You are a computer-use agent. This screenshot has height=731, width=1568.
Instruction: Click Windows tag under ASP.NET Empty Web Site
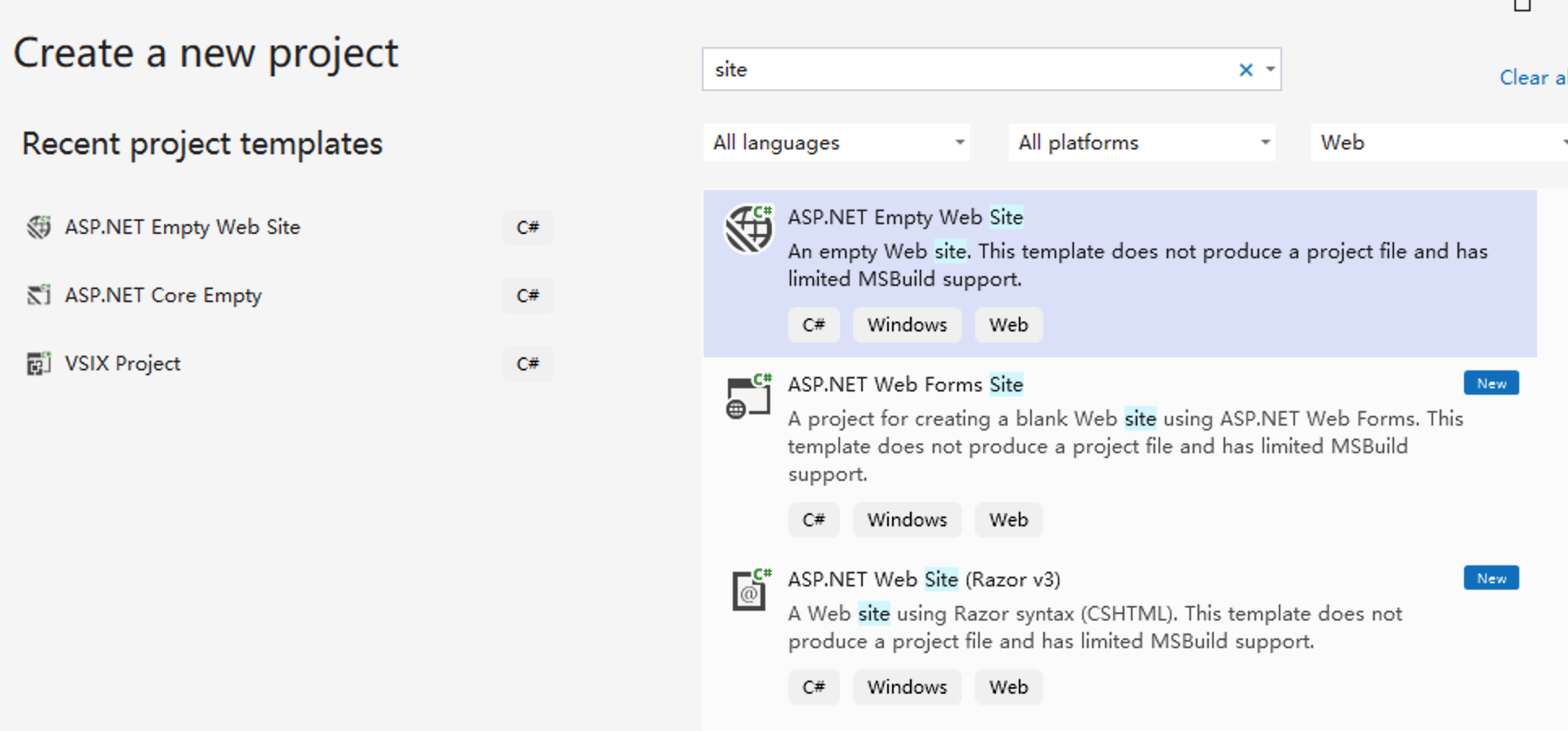coord(907,325)
